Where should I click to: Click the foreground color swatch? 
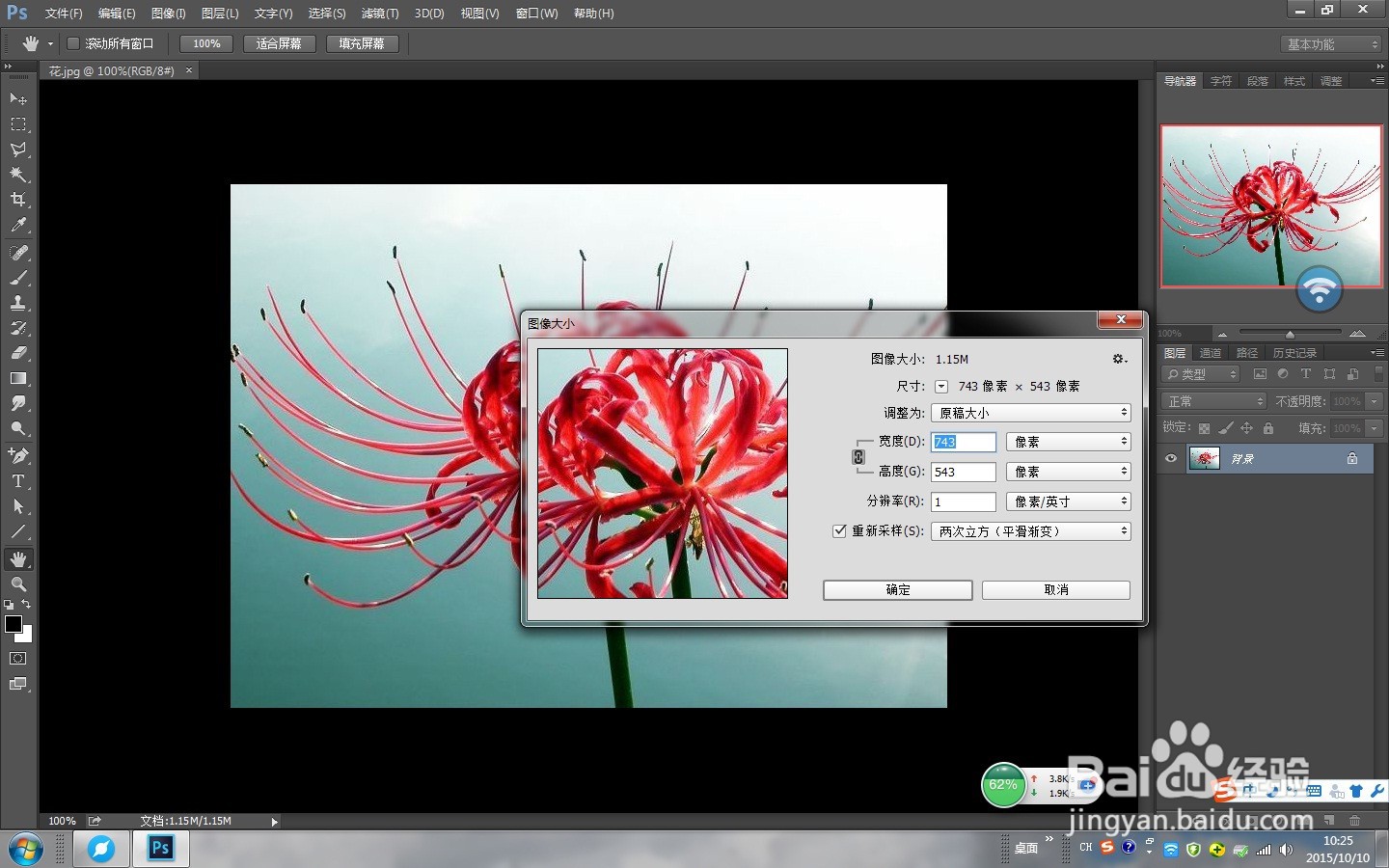point(13,624)
